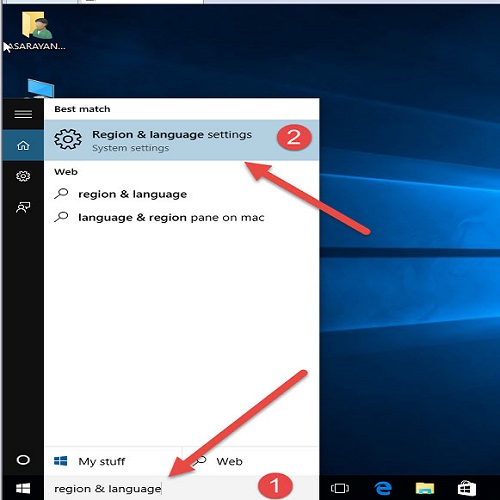Click the Windows Start button

[23, 488]
